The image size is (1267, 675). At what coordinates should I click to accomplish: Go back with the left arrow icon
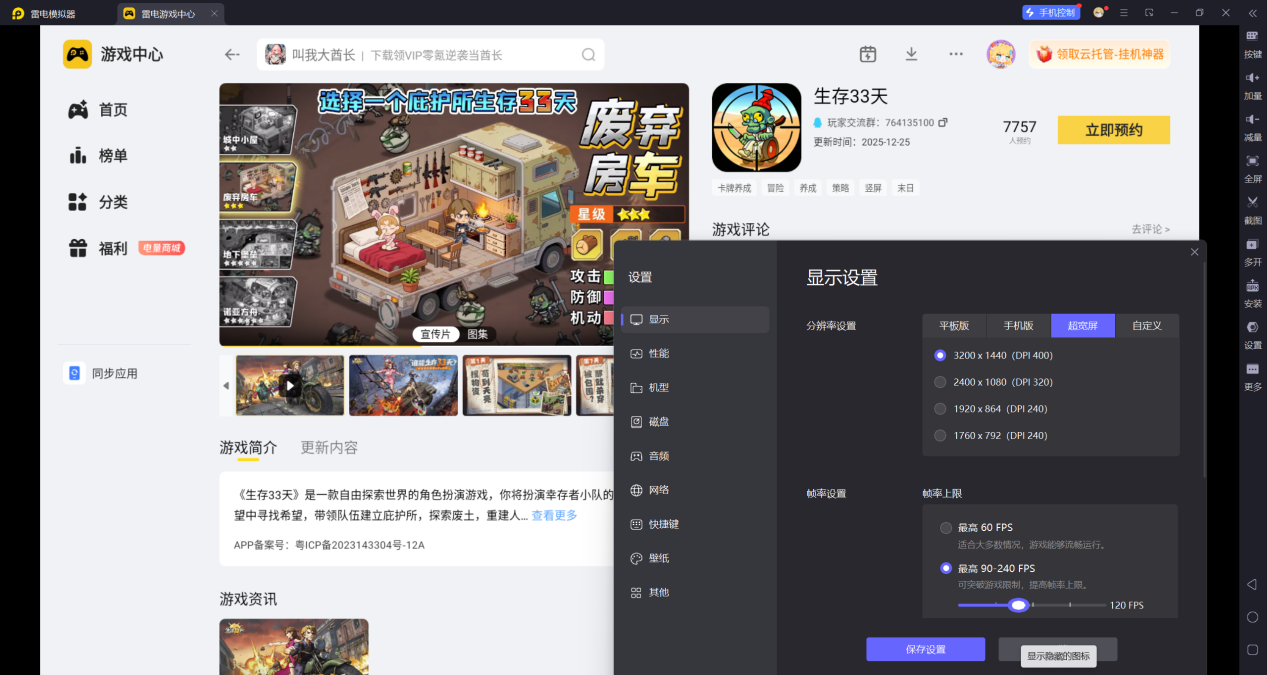pyautogui.click(x=232, y=55)
